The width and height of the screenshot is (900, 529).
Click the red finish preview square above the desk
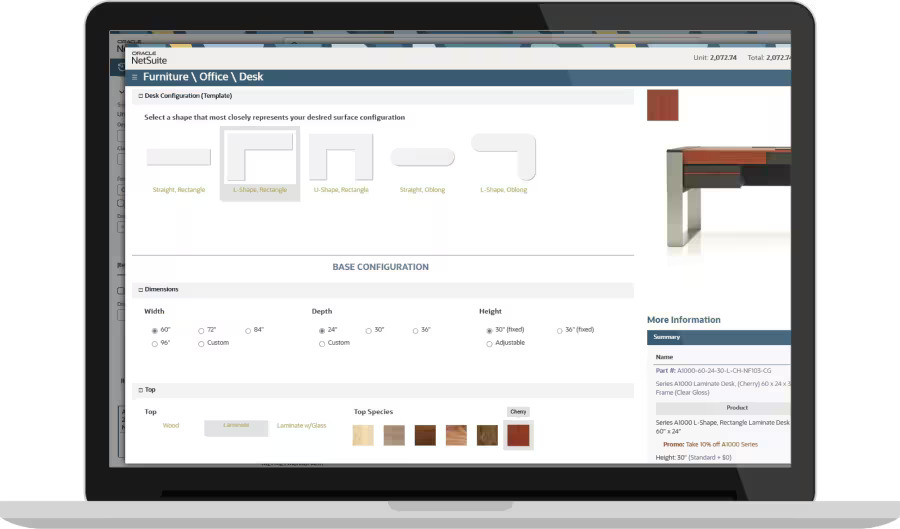(662, 105)
